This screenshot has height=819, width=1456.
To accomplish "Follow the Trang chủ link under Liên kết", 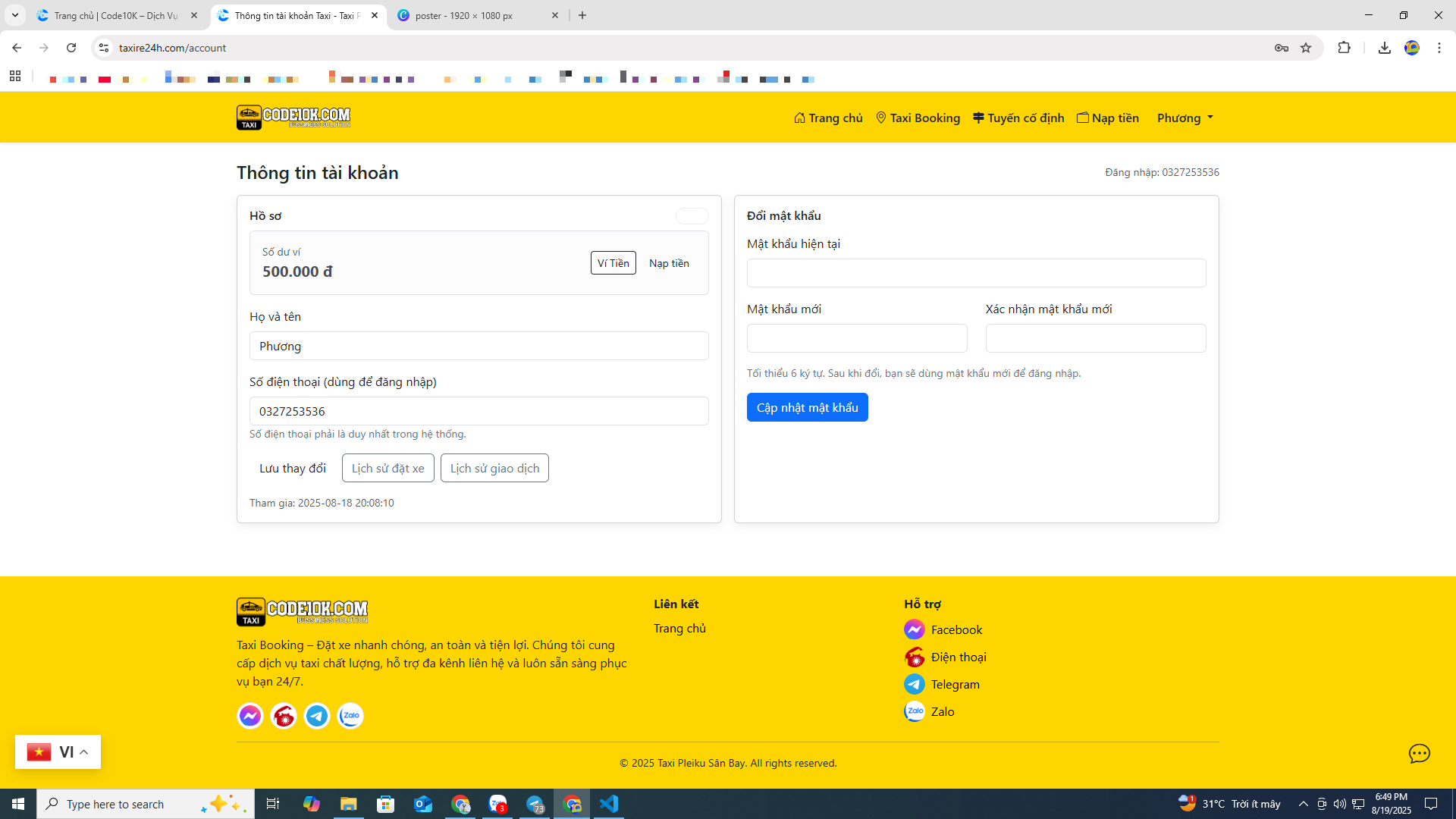I will pyautogui.click(x=679, y=629).
